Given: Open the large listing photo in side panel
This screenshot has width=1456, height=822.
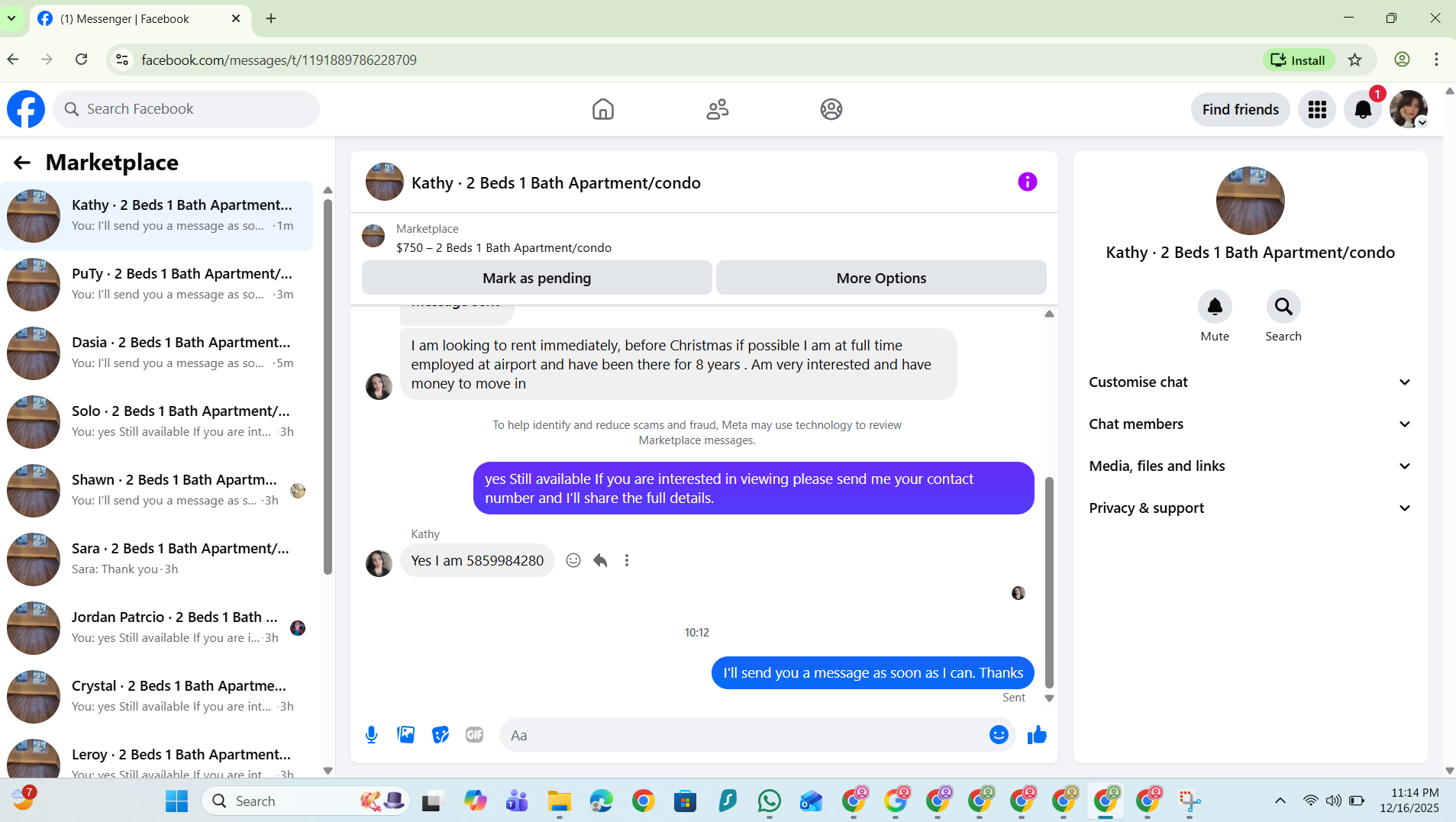Looking at the screenshot, I should [x=1250, y=201].
